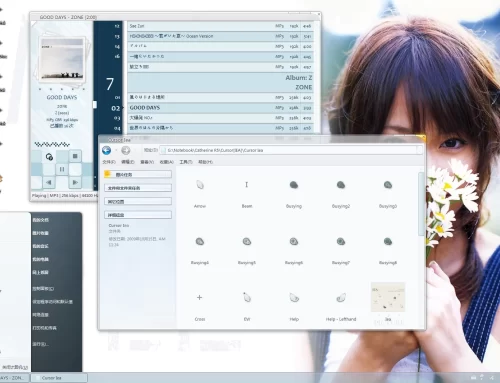
Task: Open the 文件(F) menu in Explorer
Action: tap(109, 162)
